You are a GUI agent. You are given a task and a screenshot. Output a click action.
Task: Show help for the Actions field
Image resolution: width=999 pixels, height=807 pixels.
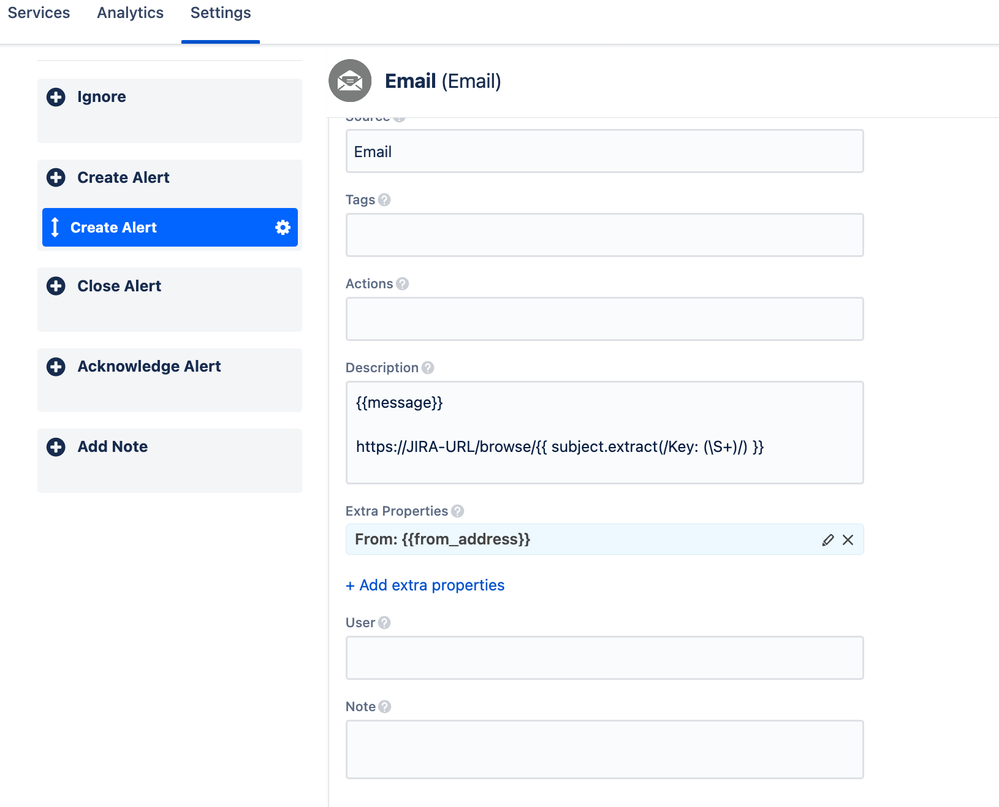tap(402, 284)
